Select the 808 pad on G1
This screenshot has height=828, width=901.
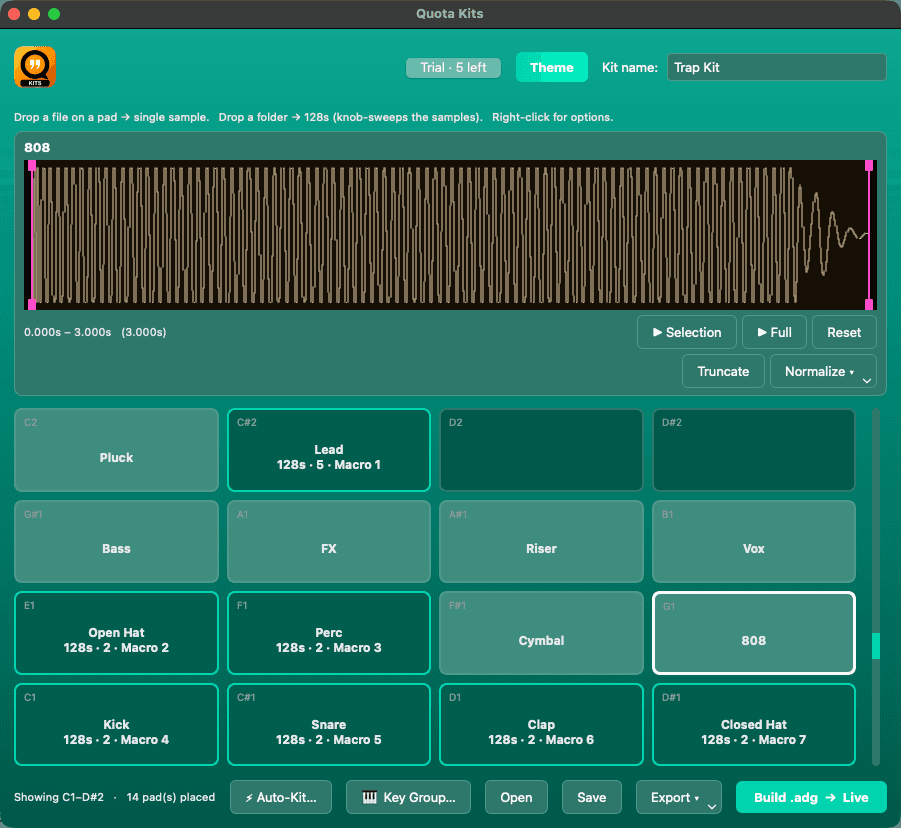(x=754, y=633)
